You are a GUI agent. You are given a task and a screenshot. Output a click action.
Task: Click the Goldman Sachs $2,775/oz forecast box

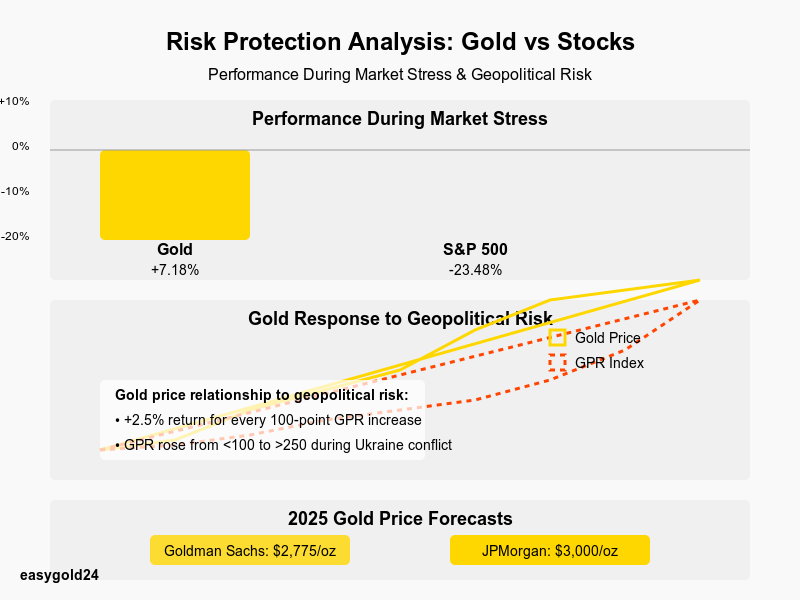250,550
